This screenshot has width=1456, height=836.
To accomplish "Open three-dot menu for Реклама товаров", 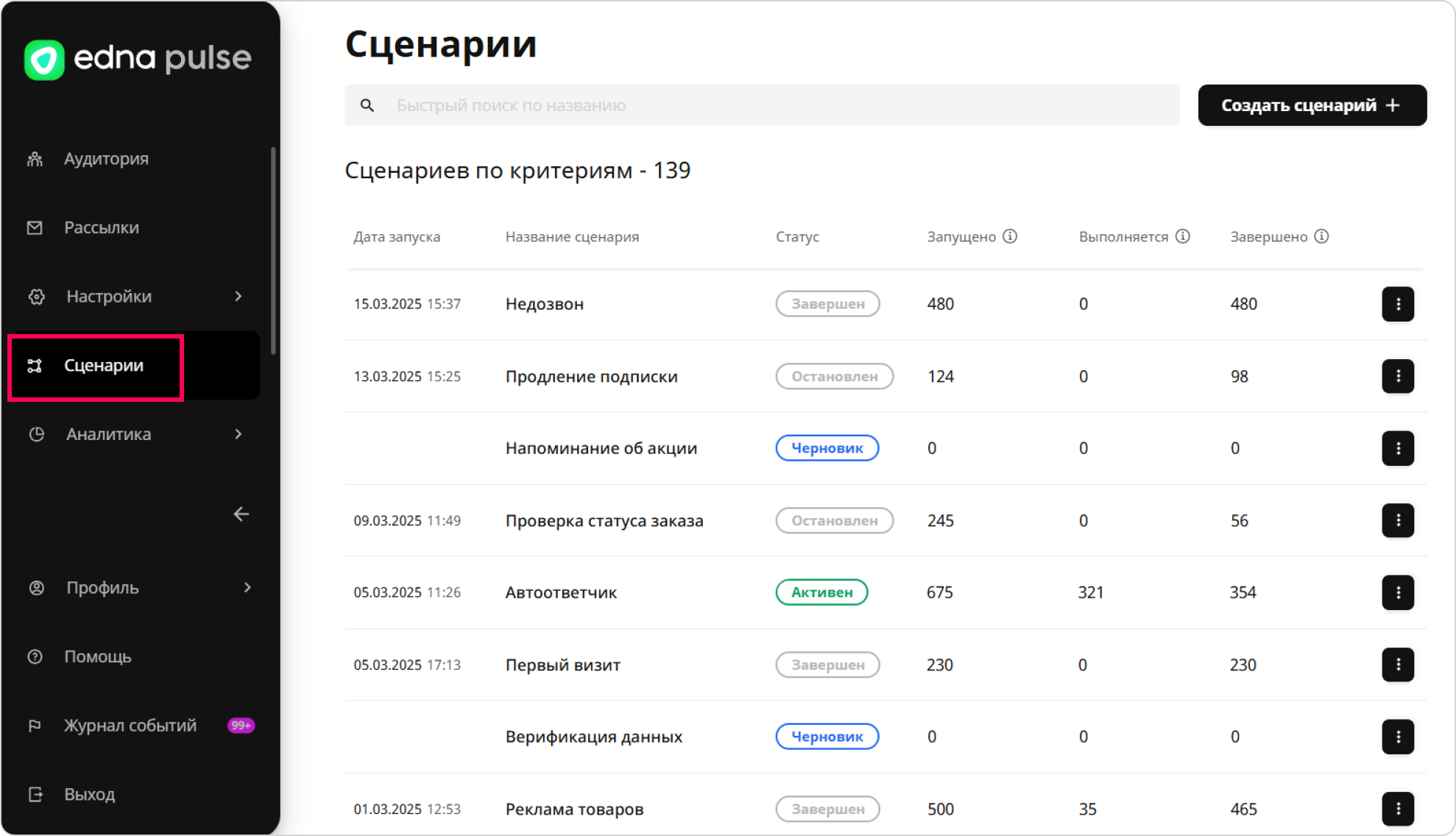I will point(1397,809).
